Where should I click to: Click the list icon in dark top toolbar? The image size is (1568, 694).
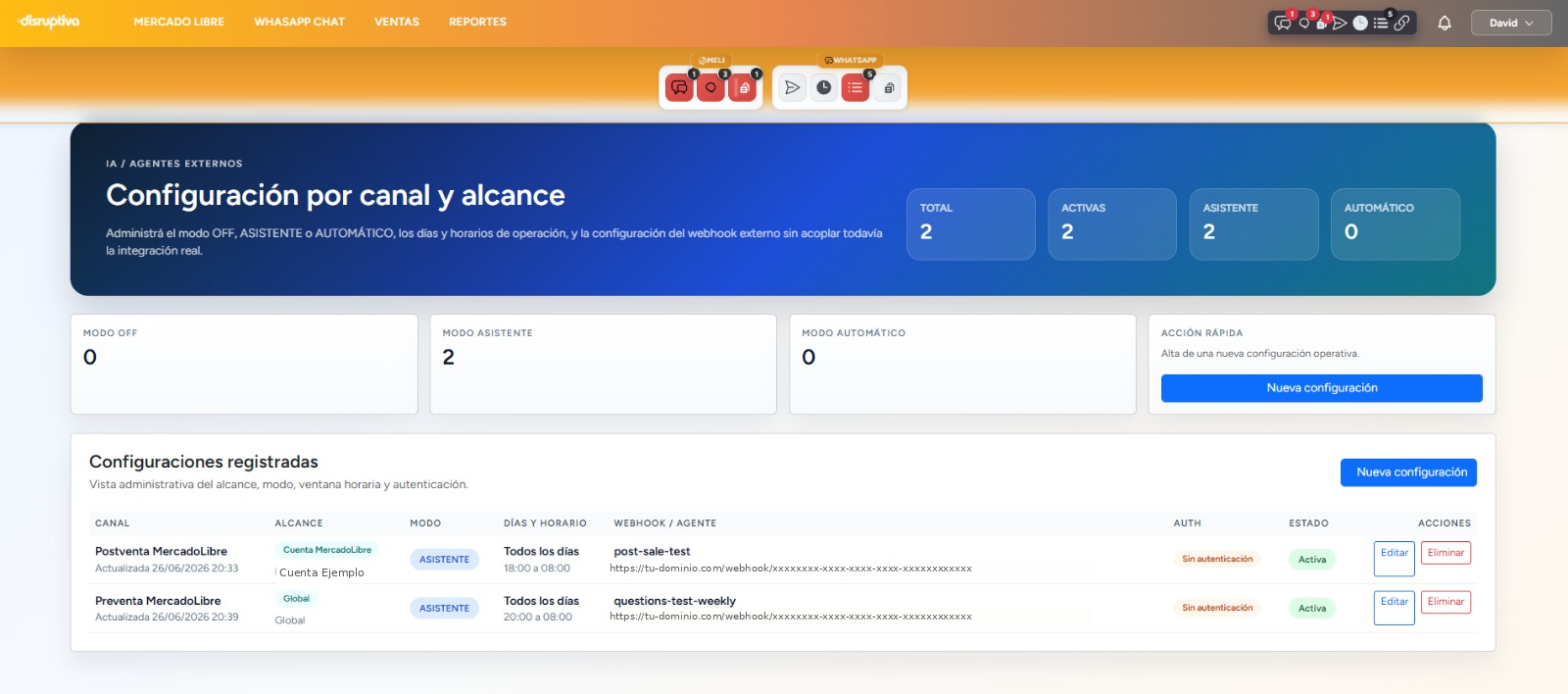[x=1381, y=23]
